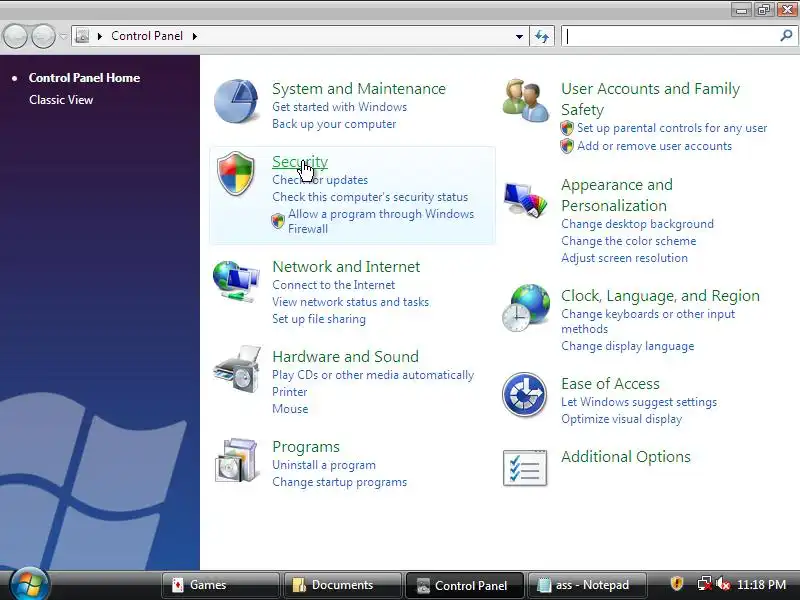The width and height of the screenshot is (800, 600).
Task: Open Programs heading link
Action: (306, 447)
